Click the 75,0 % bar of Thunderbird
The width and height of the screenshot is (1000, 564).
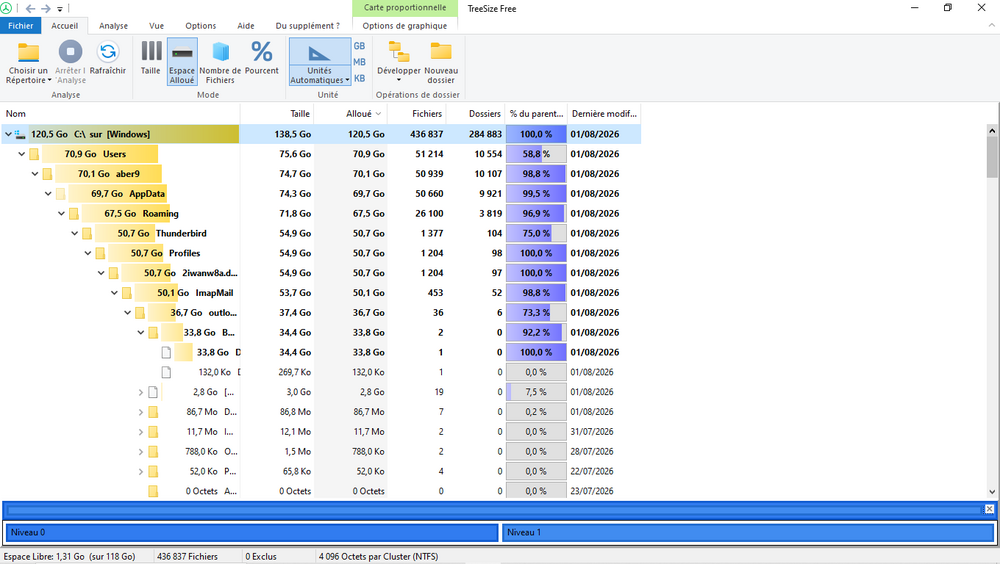click(x=536, y=233)
